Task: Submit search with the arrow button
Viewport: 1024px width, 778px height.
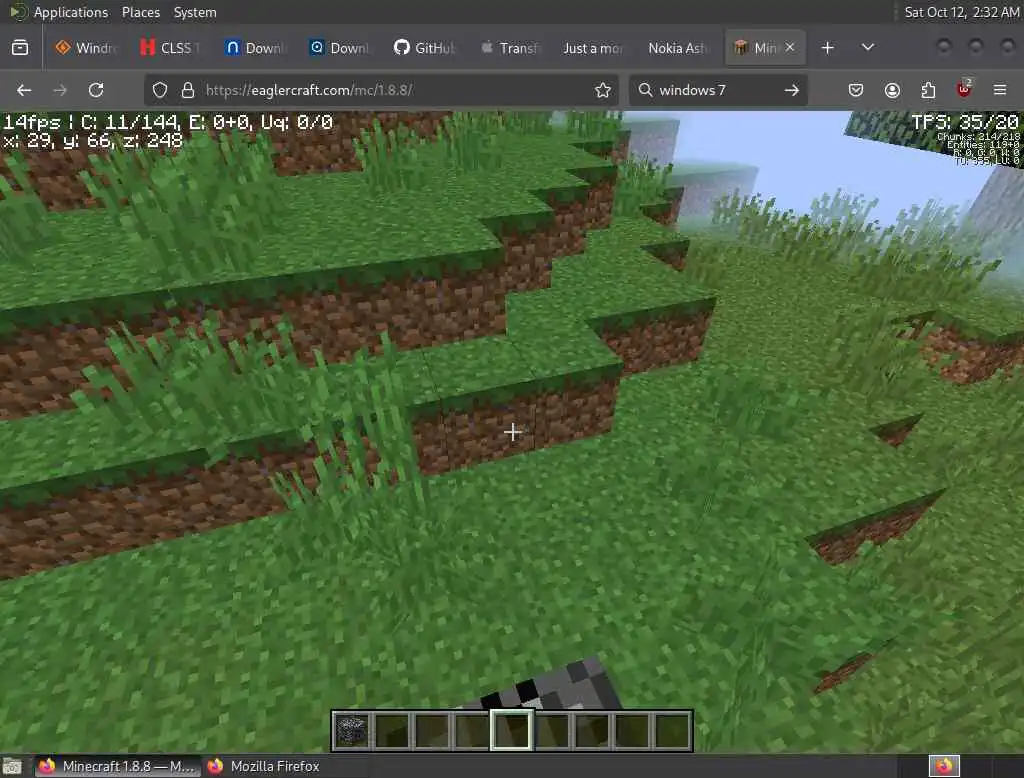Action: click(x=792, y=90)
